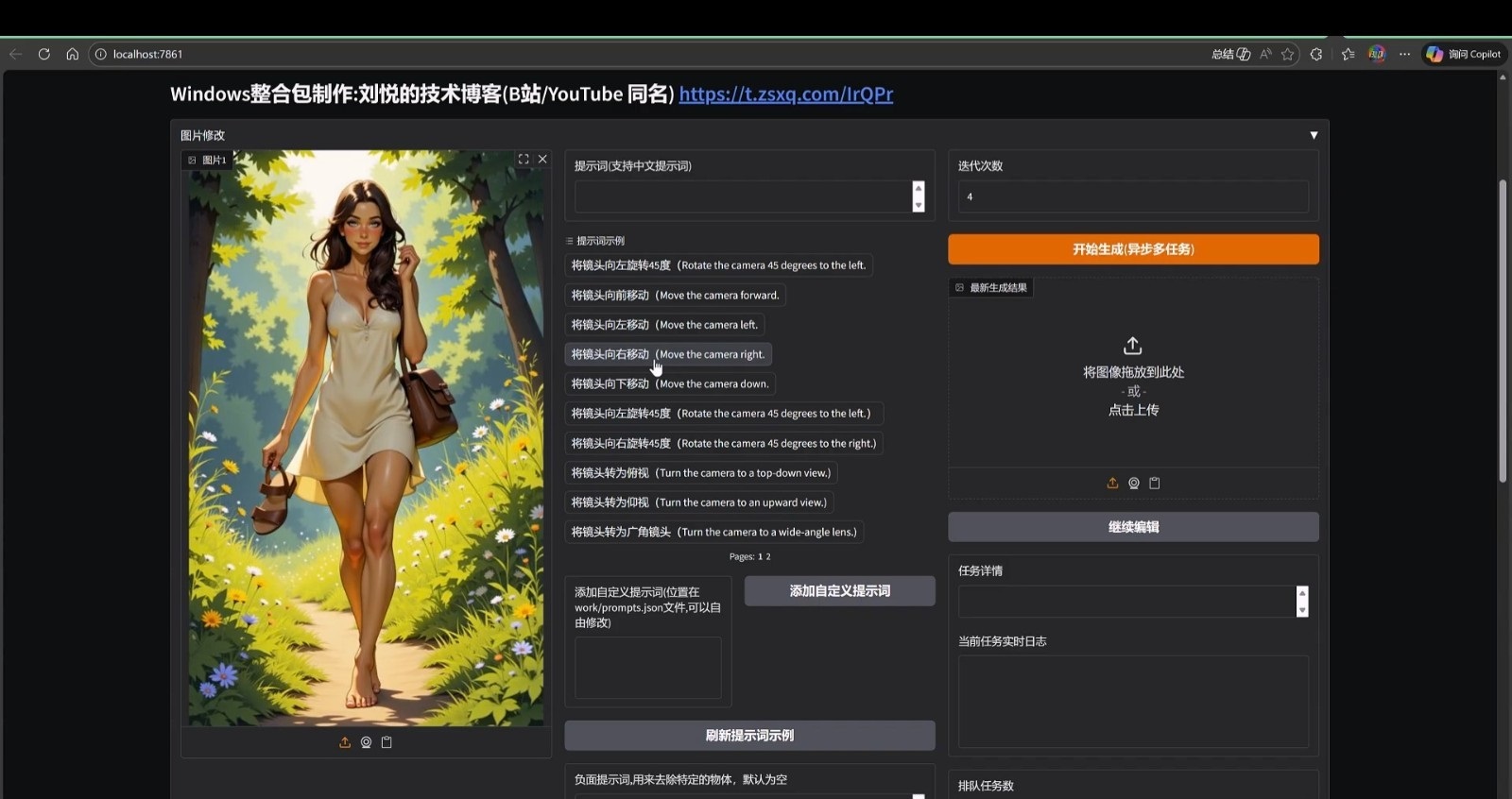The image size is (1512, 799).
Task: Refresh the browser page
Action: click(43, 54)
